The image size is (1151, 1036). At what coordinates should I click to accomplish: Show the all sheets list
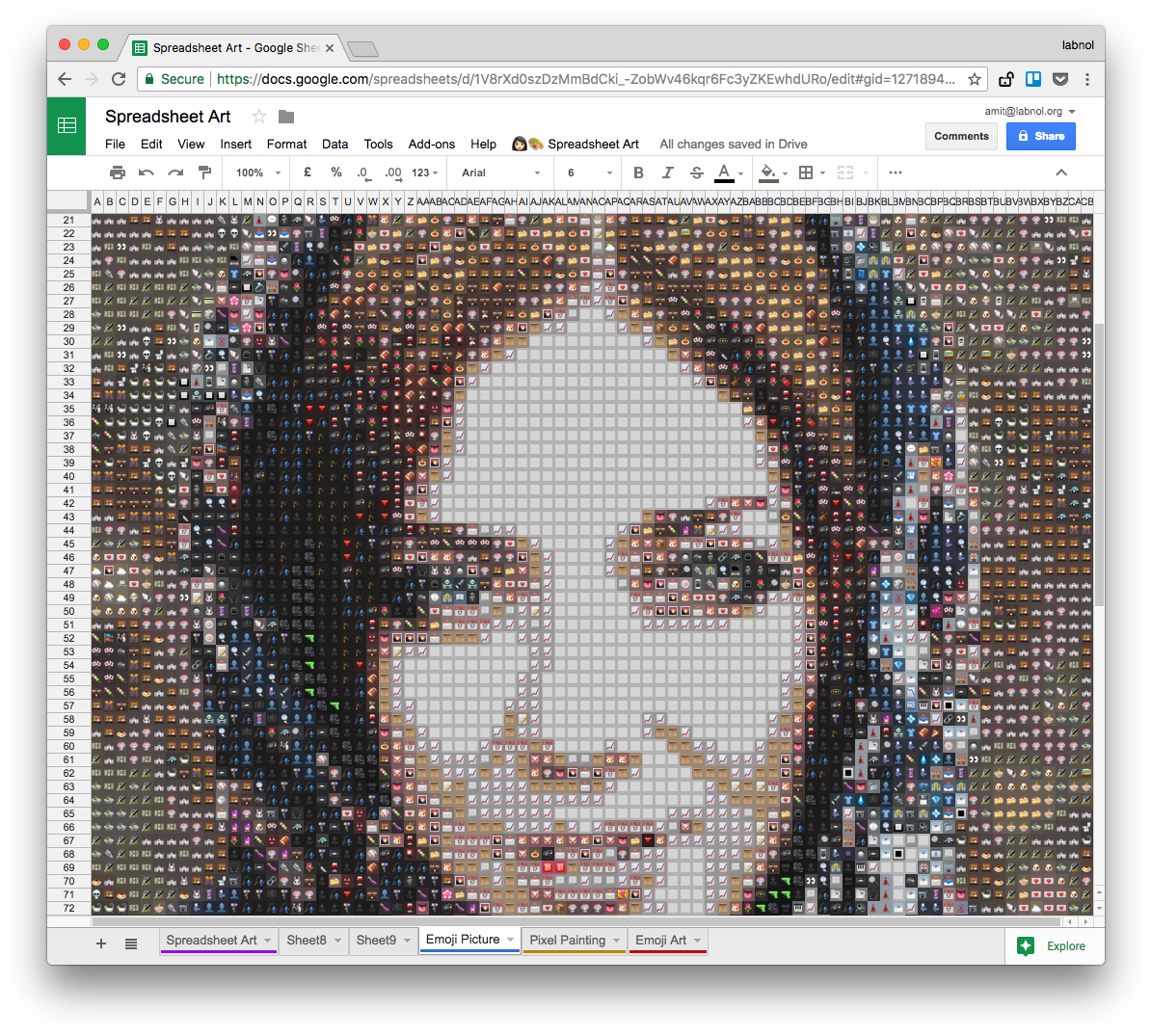[131, 943]
